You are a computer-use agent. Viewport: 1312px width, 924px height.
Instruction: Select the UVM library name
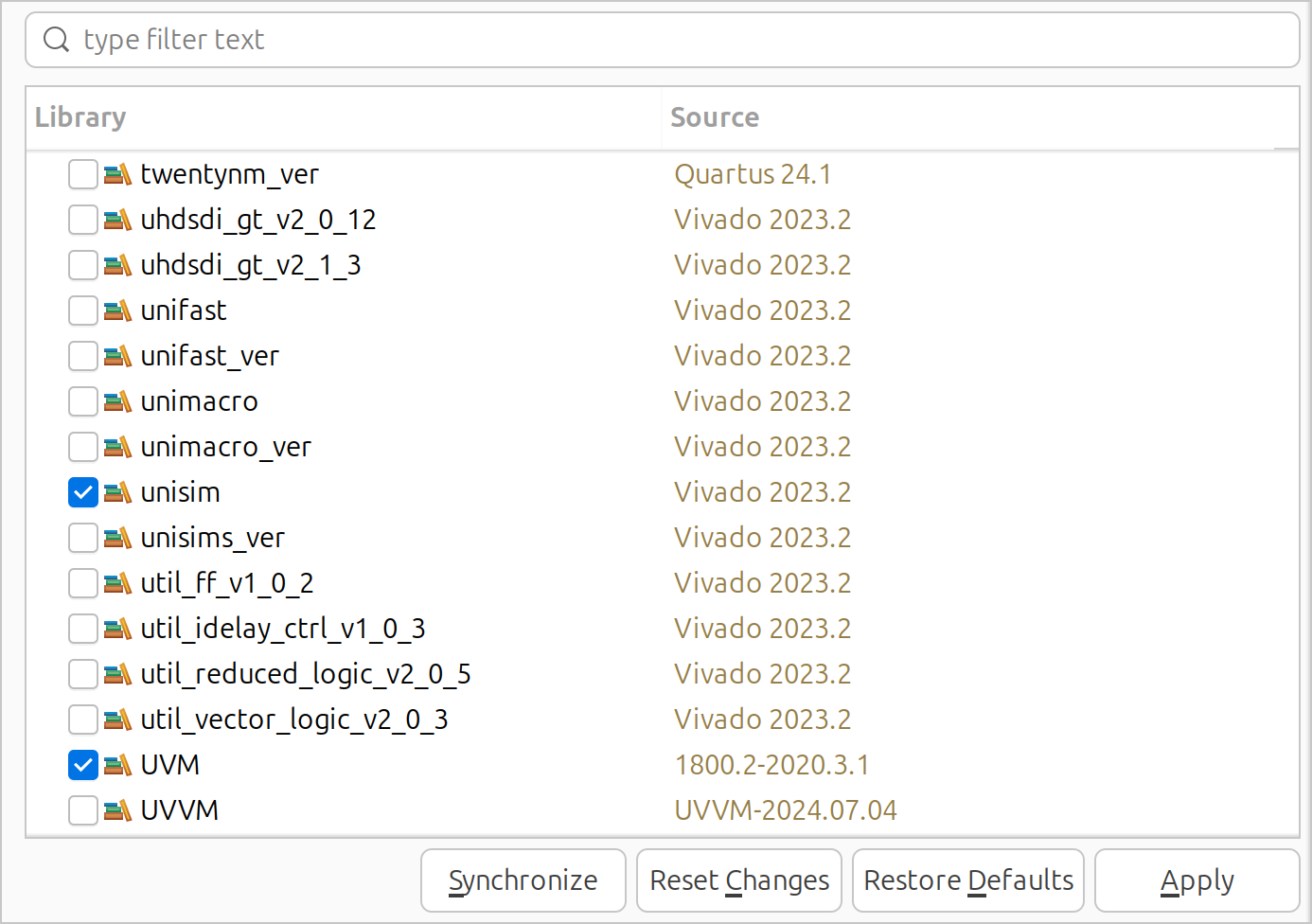click(x=170, y=765)
